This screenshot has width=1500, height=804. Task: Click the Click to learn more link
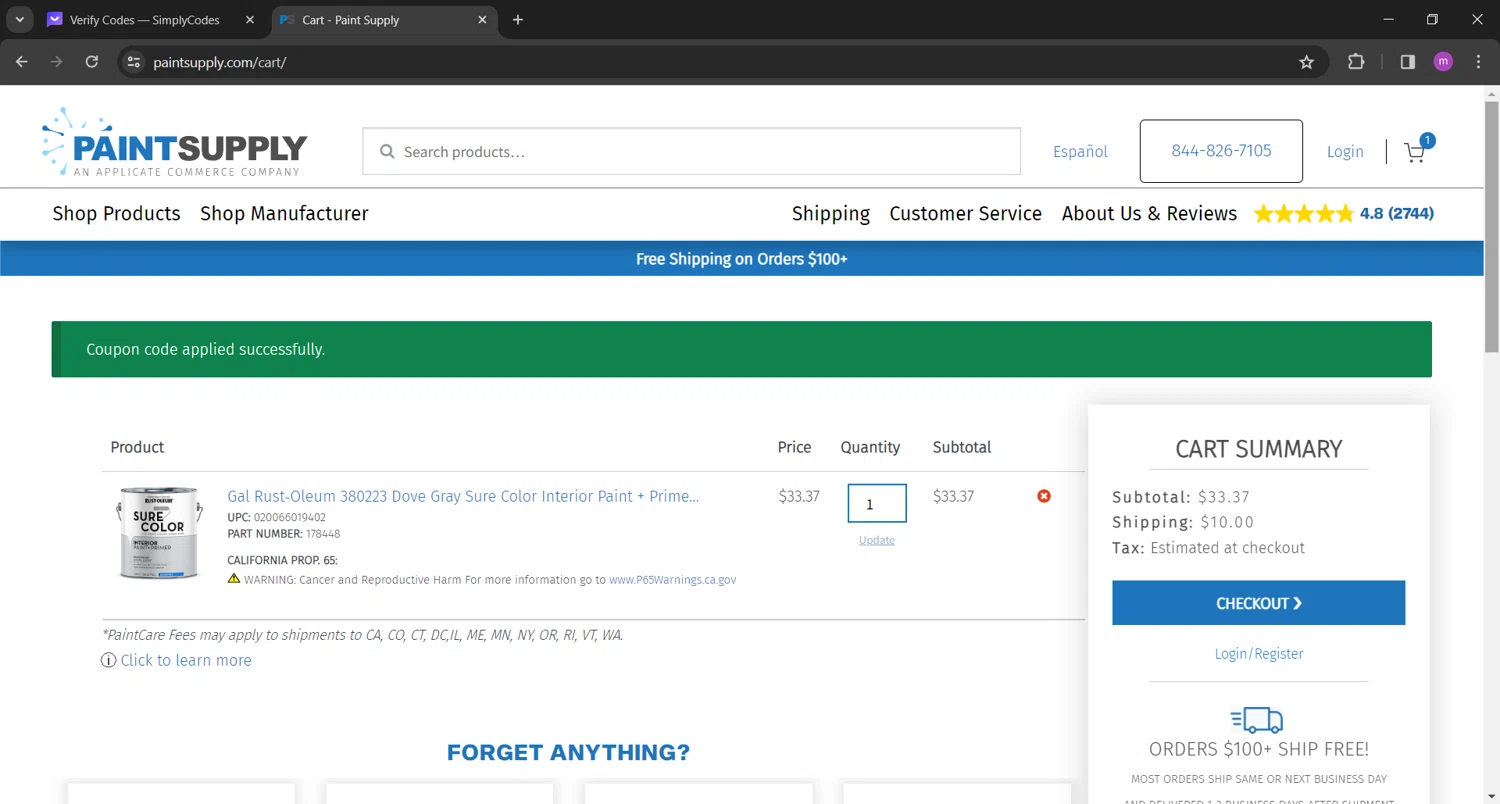coord(186,660)
